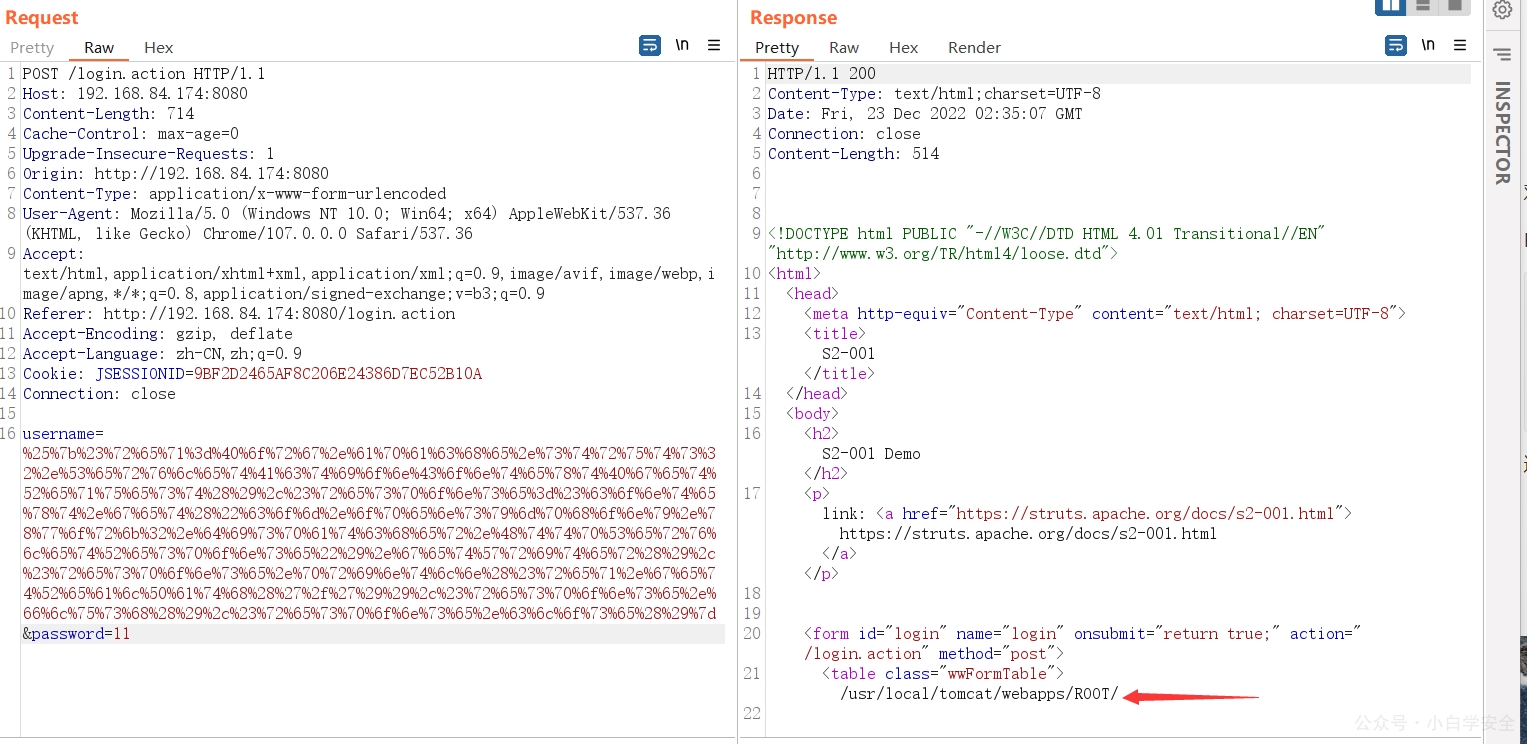Click the response Content-Length: 514 line
The width and height of the screenshot is (1527, 744).
(x=853, y=153)
